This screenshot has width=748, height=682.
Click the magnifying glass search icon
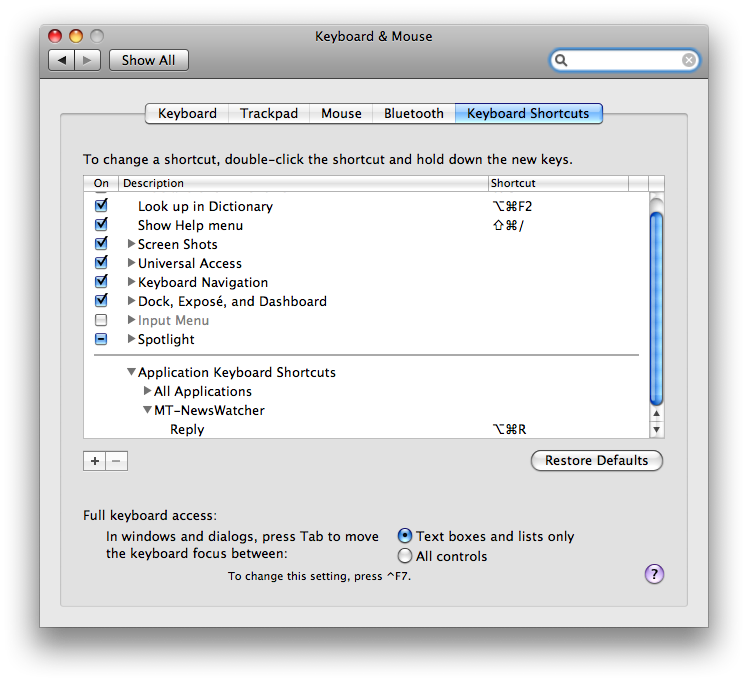coord(563,61)
